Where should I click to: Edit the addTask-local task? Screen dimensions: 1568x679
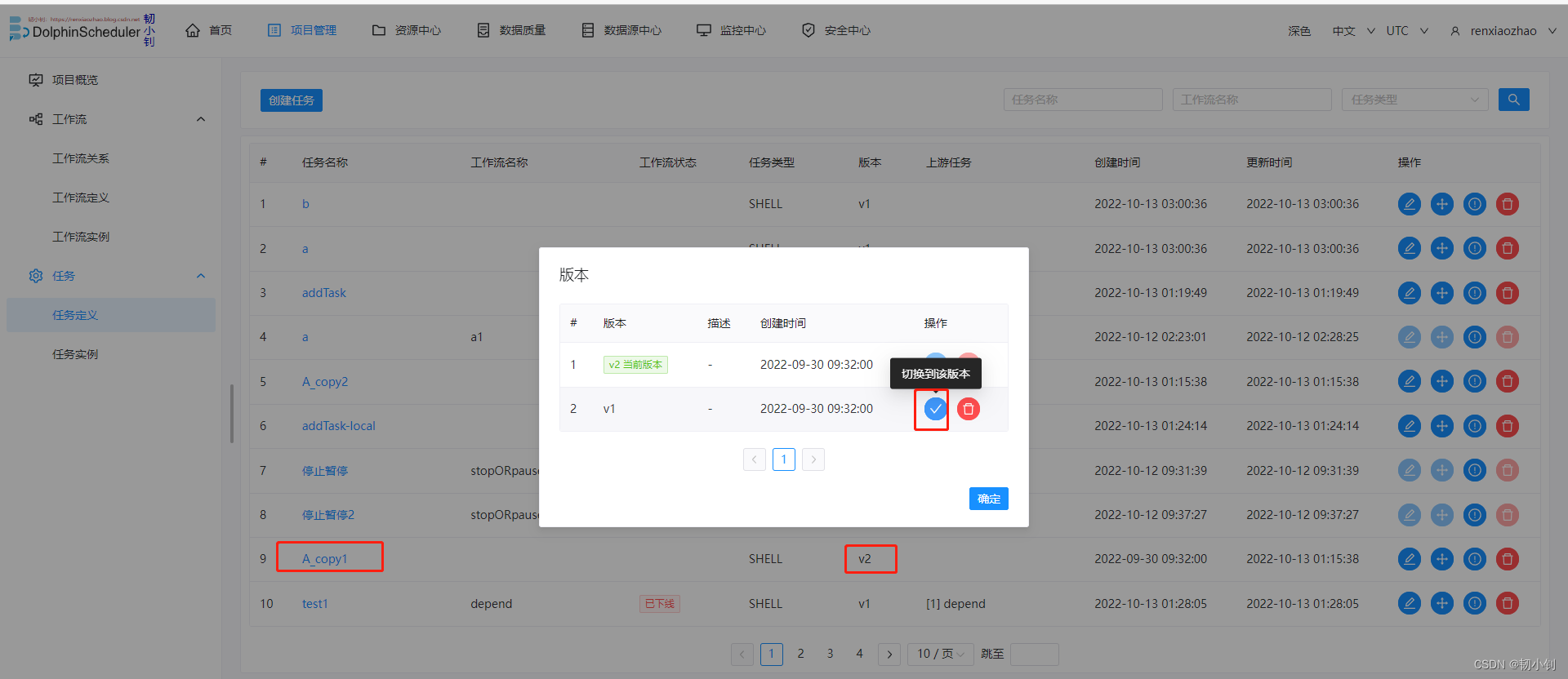pyautogui.click(x=1410, y=426)
